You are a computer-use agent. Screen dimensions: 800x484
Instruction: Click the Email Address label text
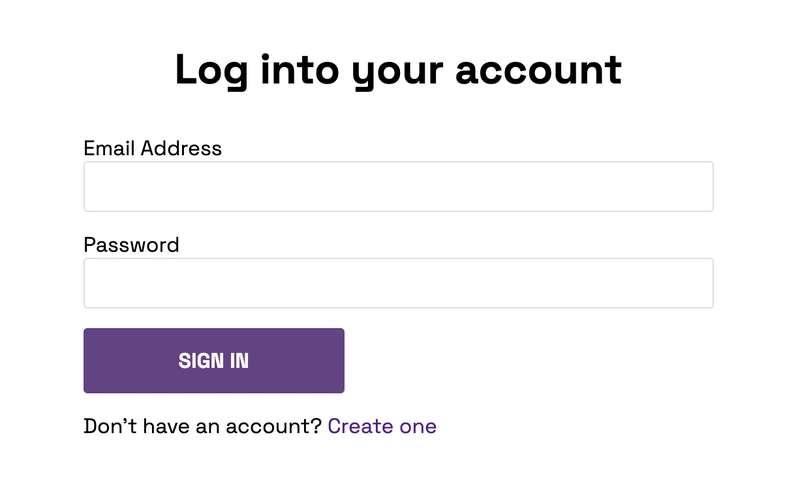(x=153, y=148)
